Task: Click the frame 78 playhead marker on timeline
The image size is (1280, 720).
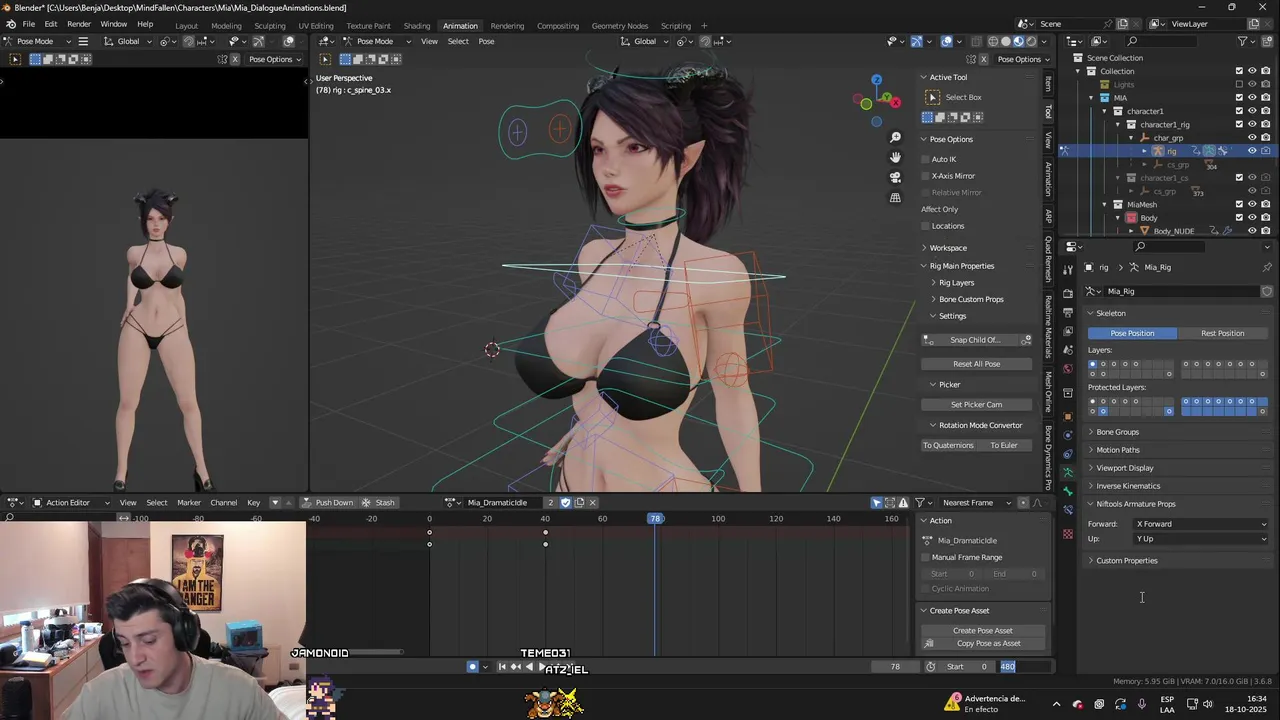Action: (x=655, y=518)
